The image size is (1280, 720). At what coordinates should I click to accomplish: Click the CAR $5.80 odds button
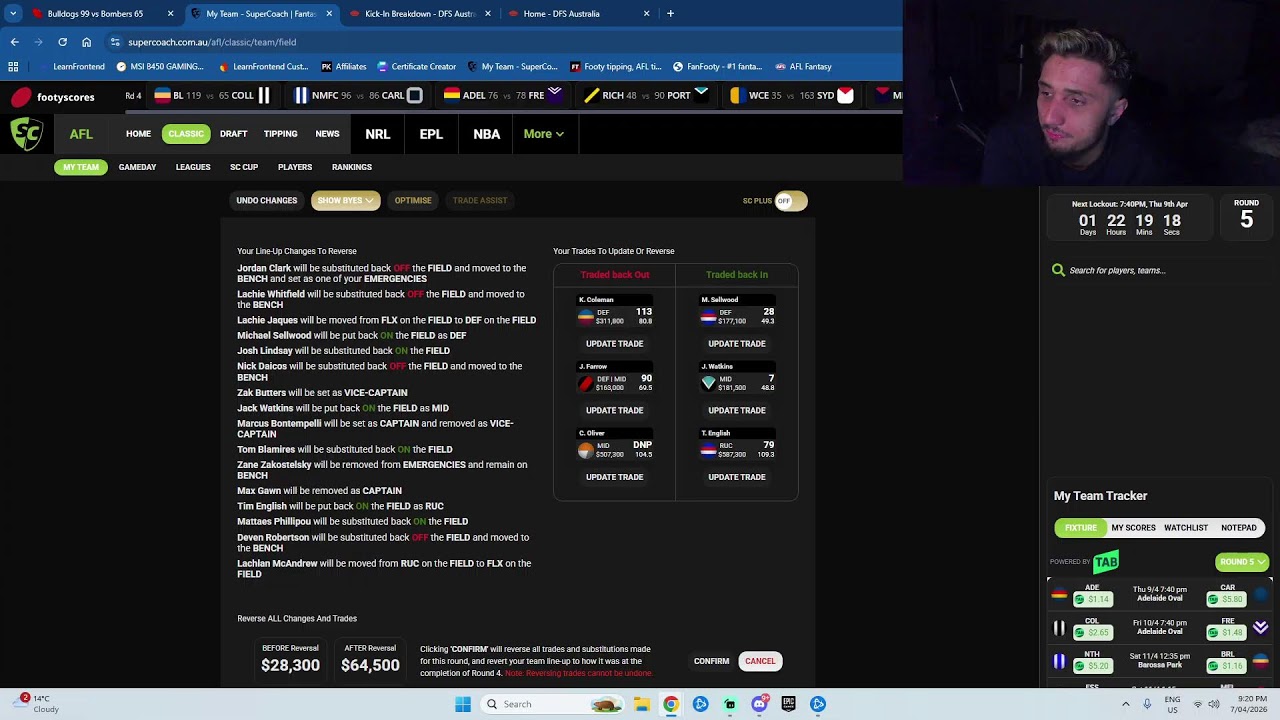point(1226,599)
